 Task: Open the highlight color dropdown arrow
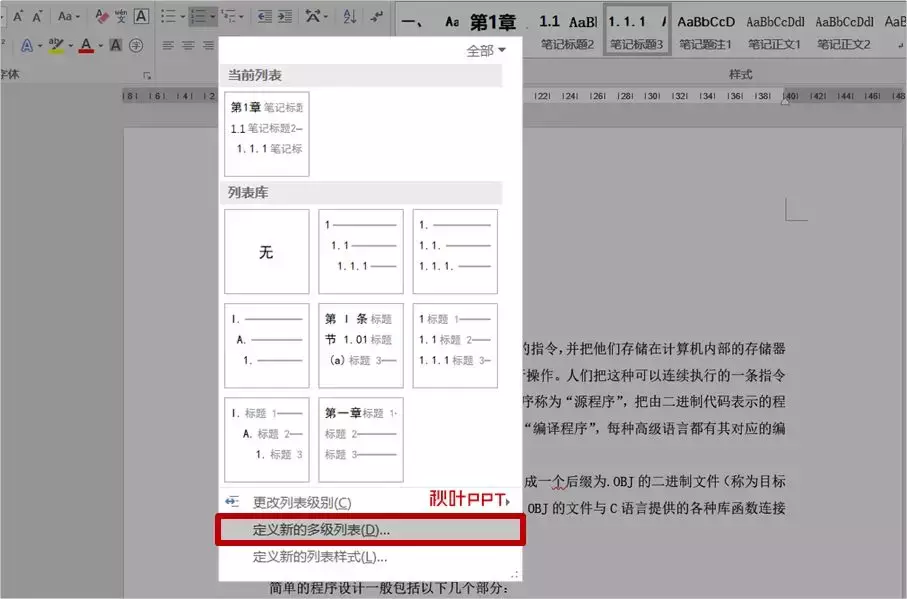(71, 46)
